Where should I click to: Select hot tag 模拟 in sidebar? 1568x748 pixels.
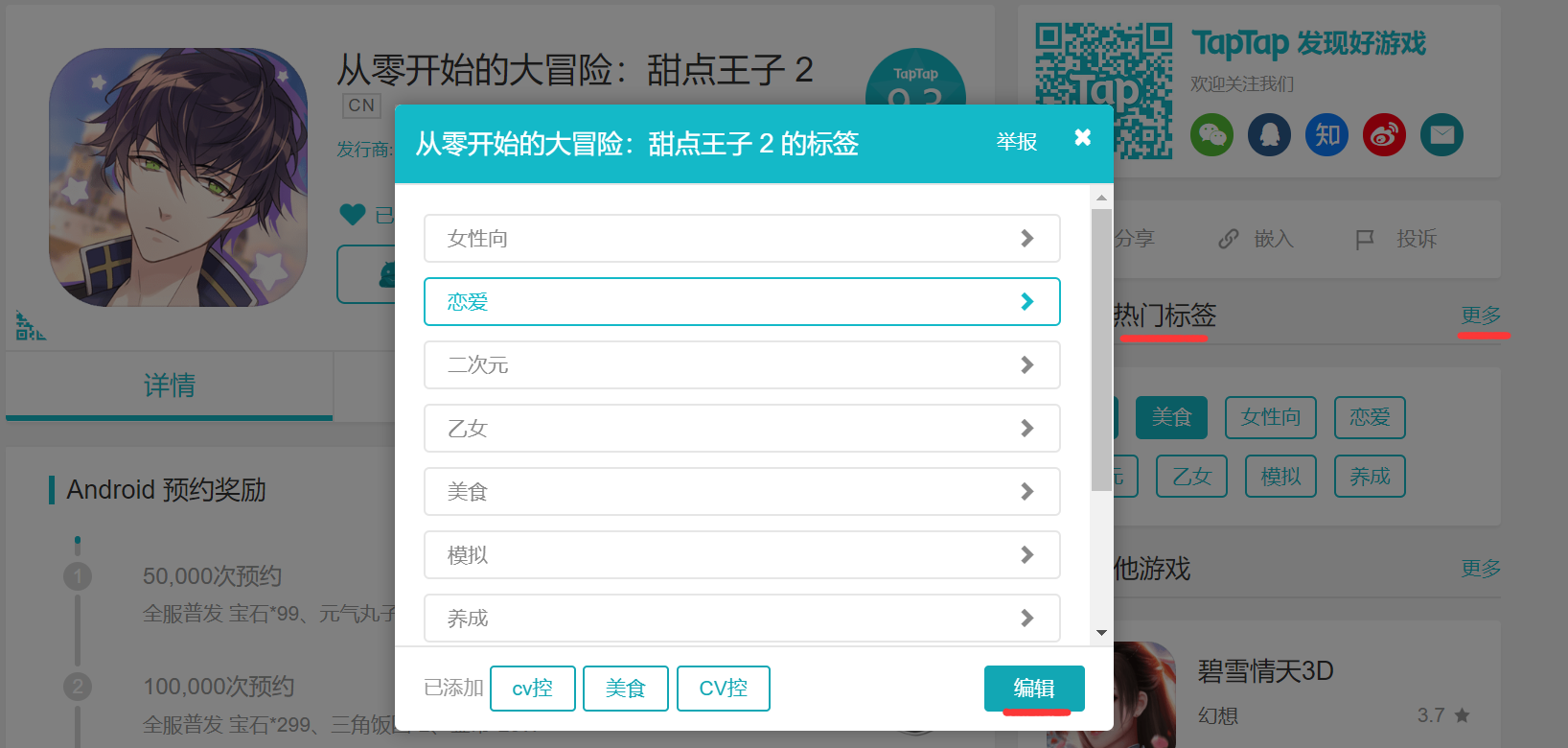pyautogui.click(x=1280, y=476)
